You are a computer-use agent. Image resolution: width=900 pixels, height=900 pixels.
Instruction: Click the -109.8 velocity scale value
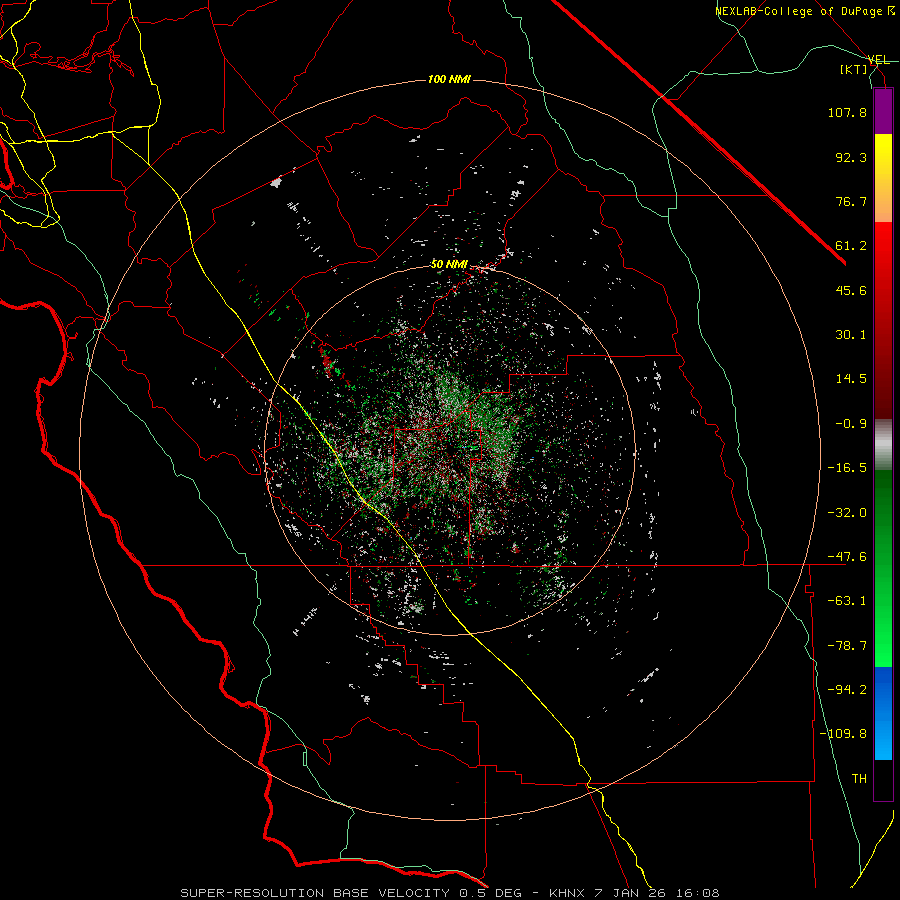pyautogui.click(x=843, y=734)
